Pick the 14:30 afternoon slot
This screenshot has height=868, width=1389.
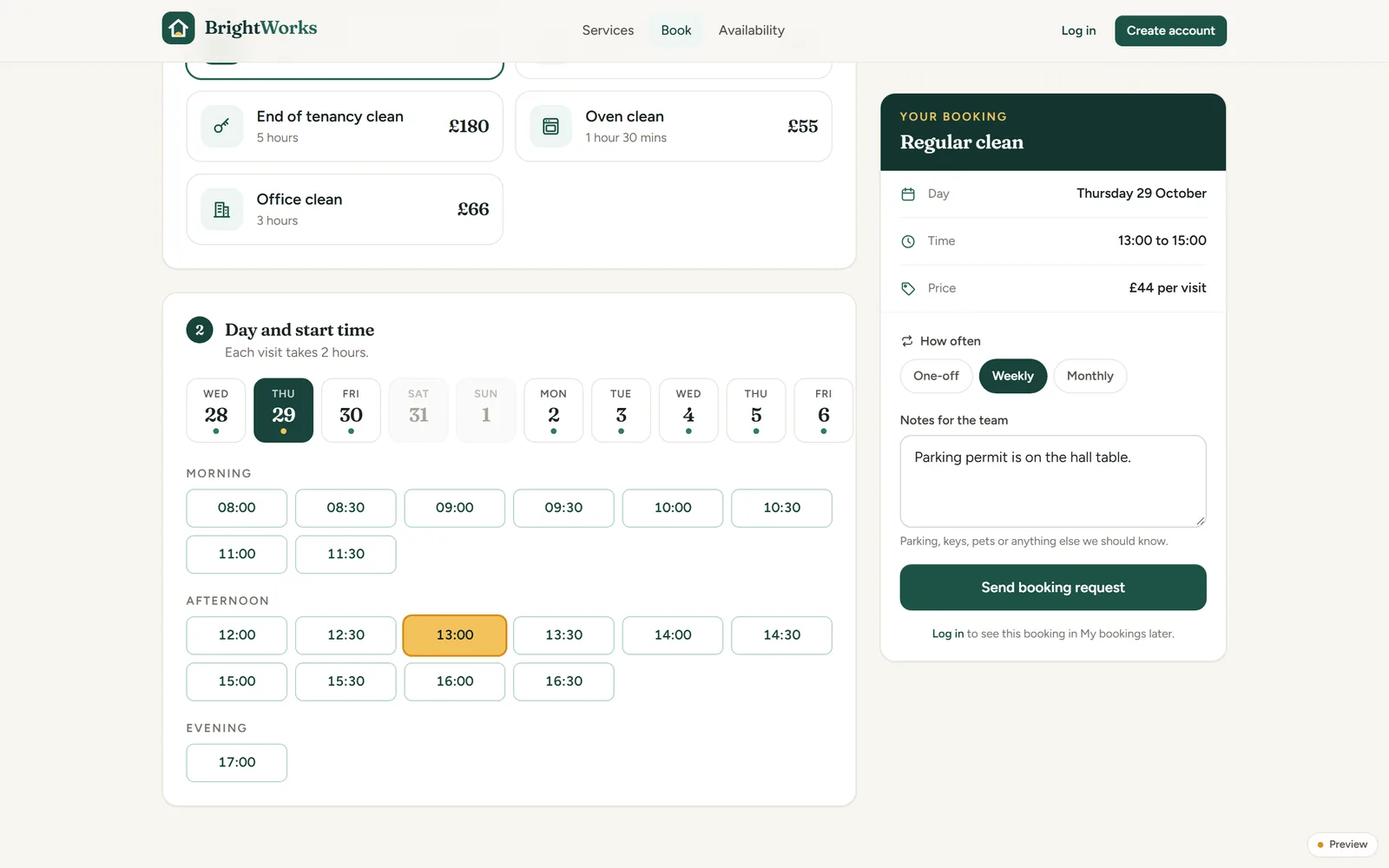[x=781, y=635]
